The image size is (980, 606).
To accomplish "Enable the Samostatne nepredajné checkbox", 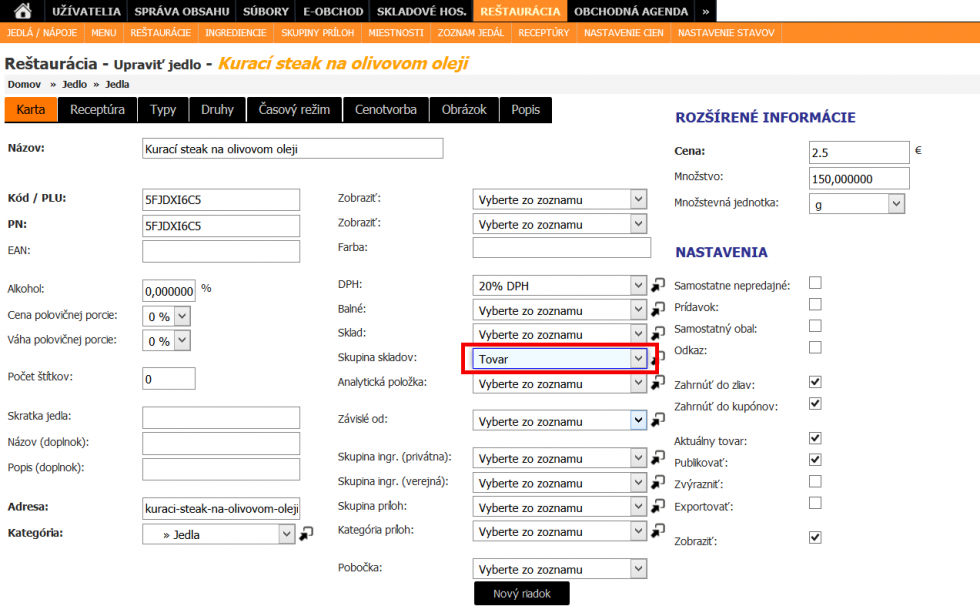I will (x=815, y=283).
